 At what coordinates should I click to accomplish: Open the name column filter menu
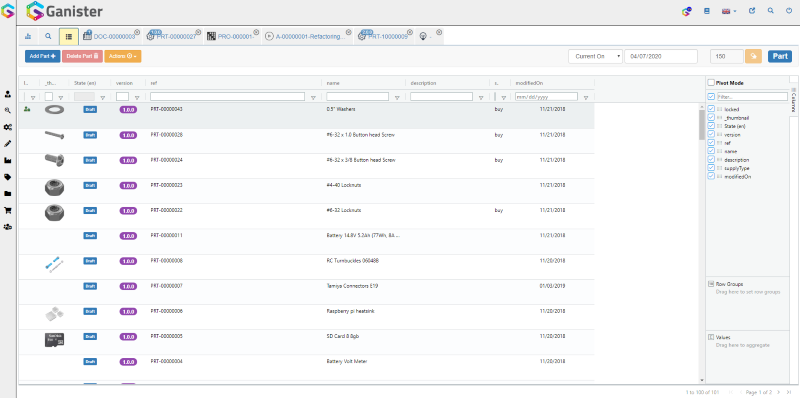pyautogui.click(x=397, y=97)
